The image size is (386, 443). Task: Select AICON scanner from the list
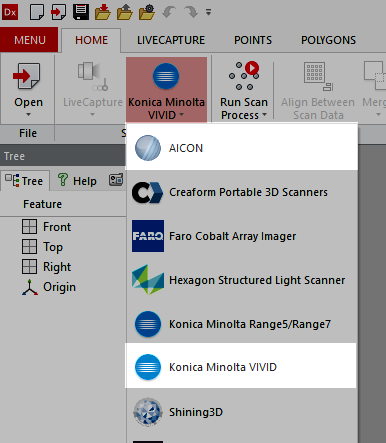pyautogui.click(x=242, y=148)
